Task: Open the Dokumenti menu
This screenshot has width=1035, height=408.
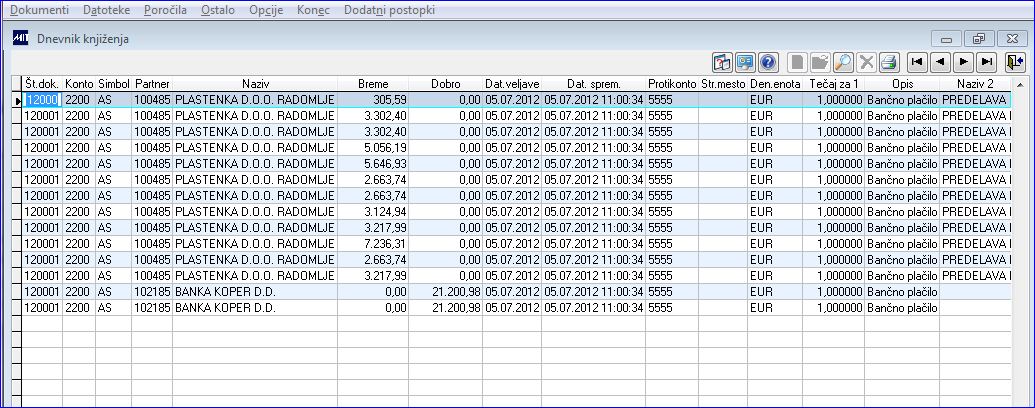Action: coord(39,10)
